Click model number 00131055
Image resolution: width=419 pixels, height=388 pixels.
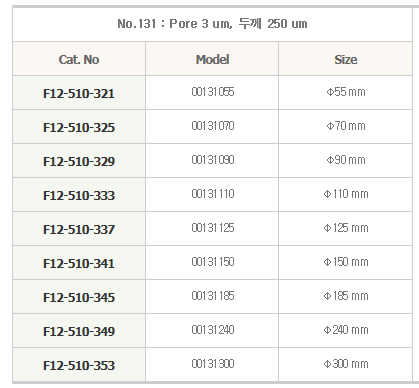(213, 92)
